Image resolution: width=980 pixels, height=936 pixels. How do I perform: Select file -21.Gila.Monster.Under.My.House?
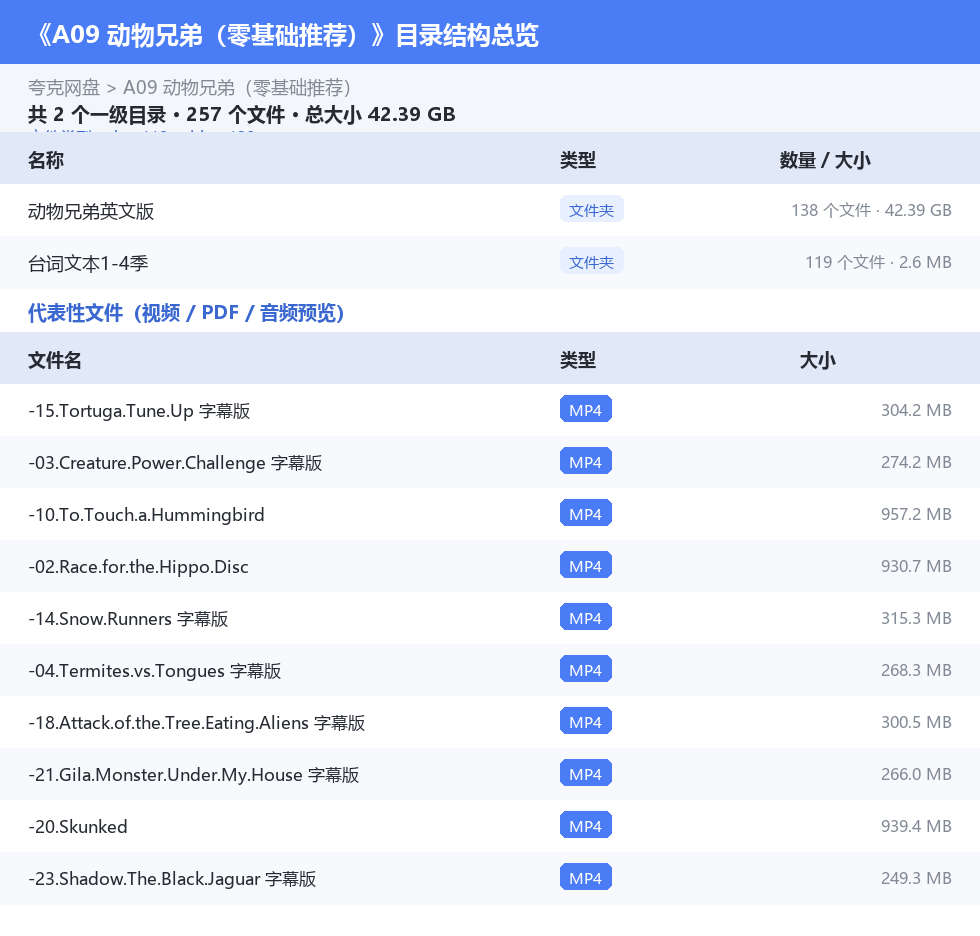click(194, 774)
